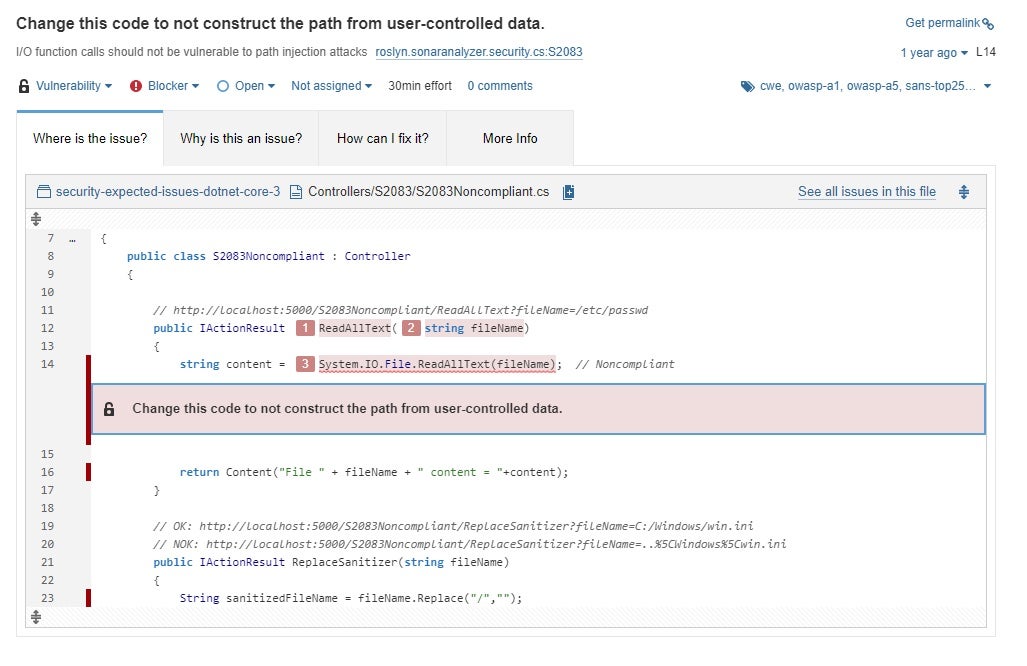The height and width of the screenshot is (666, 1027).
Task: Select location marker 1 on ReadAllText
Action: pyautogui.click(x=305, y=327)
